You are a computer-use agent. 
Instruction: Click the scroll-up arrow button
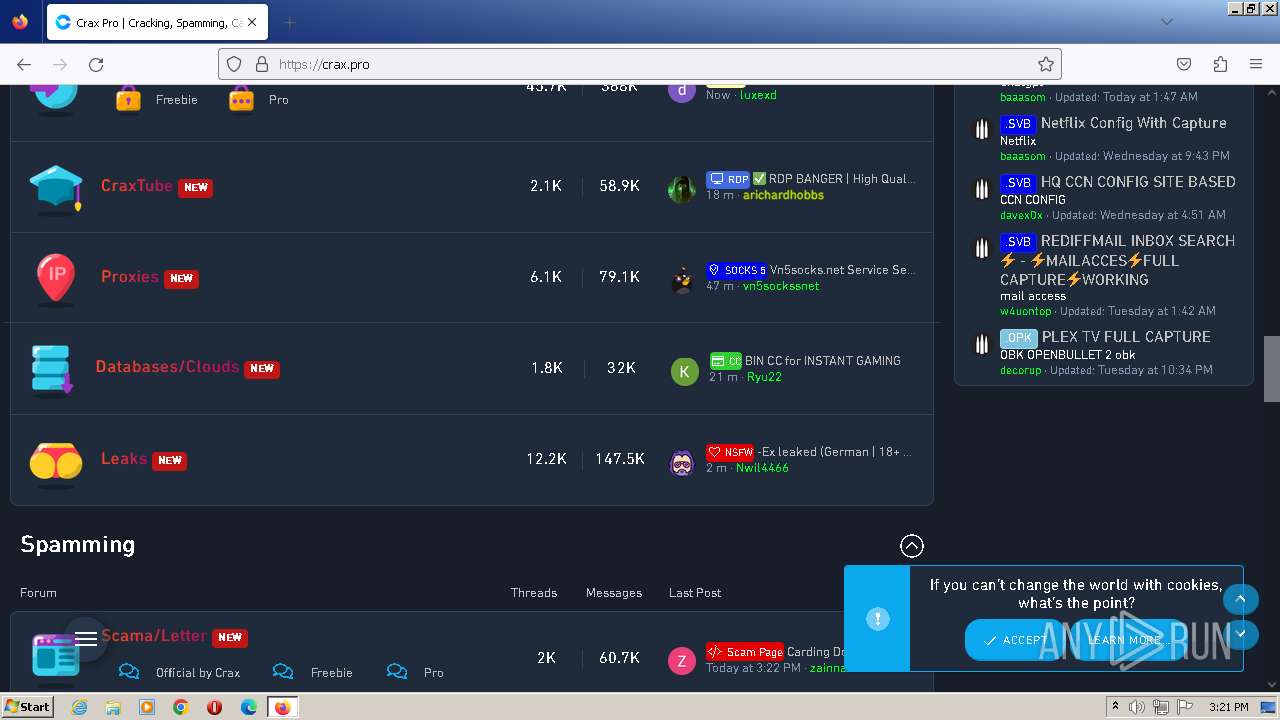(x=1240, y=599)
